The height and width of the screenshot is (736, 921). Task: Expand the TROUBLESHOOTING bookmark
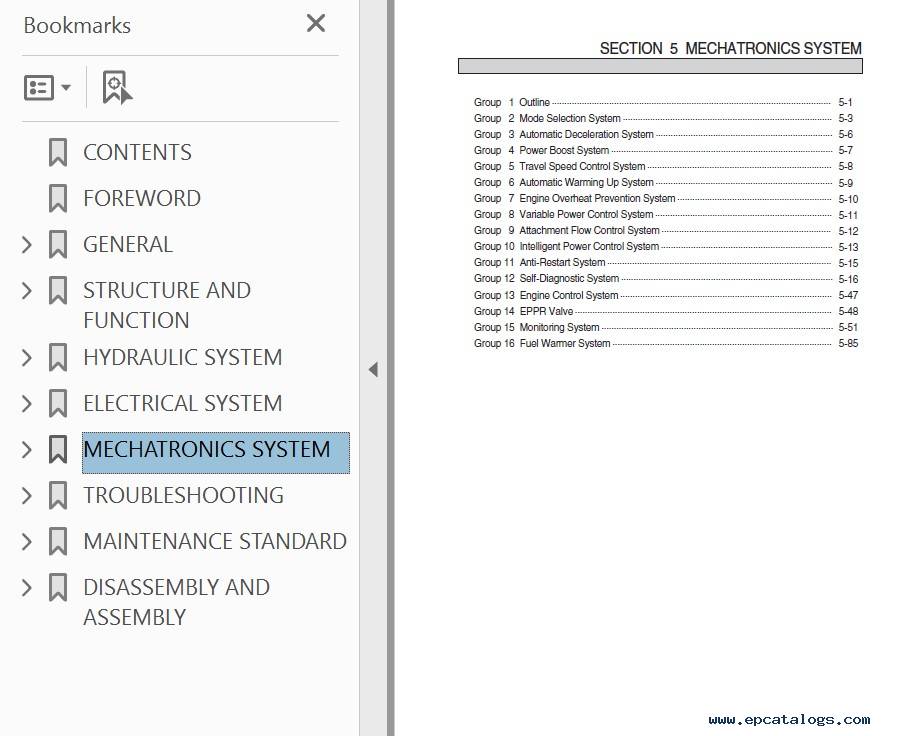[26, 495]
